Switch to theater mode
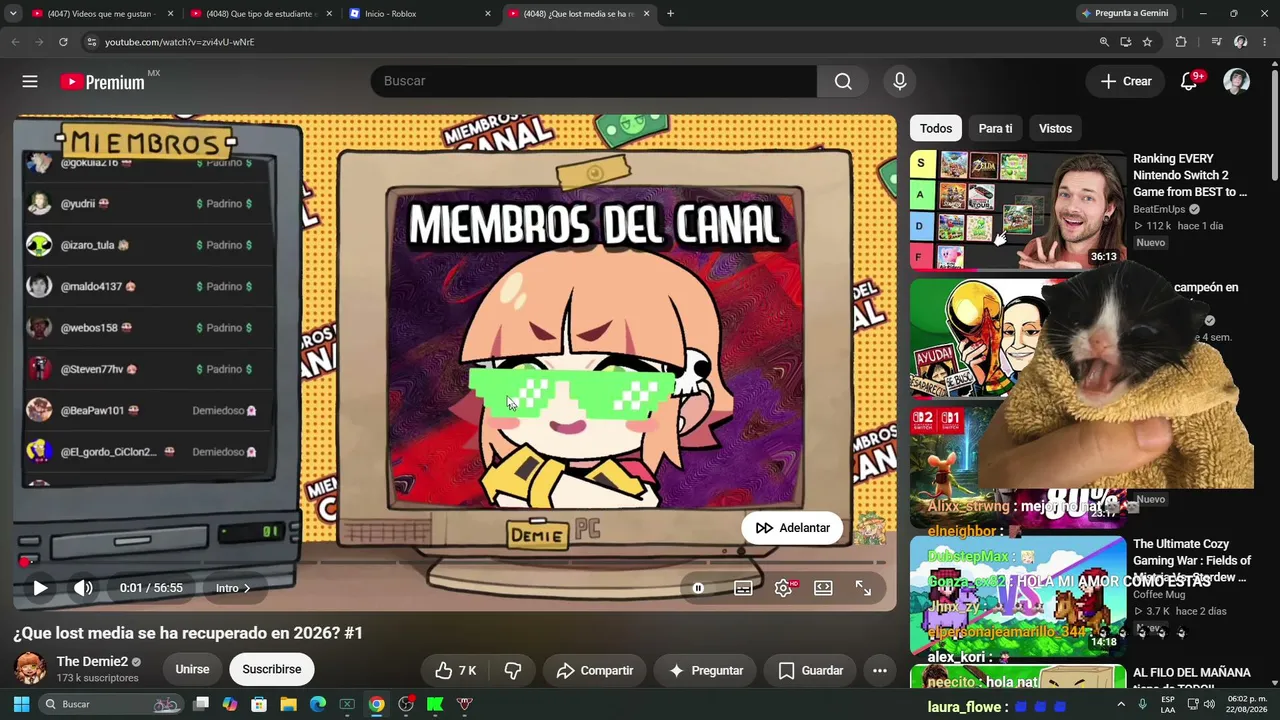Image resolution: width=1280 pixels, height=720 pixels. pyautogui.click(x=823, y=588)
